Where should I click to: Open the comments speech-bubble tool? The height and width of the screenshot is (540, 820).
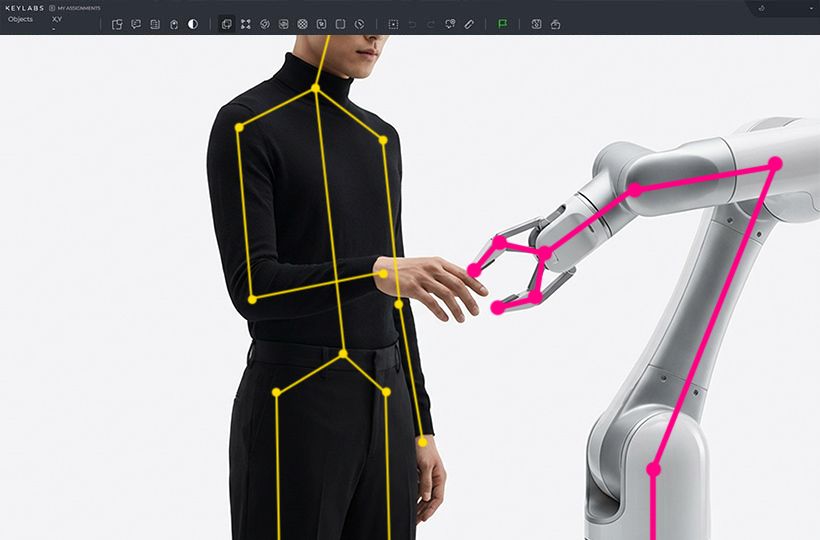pyautogui.click(x=136, y=24)
